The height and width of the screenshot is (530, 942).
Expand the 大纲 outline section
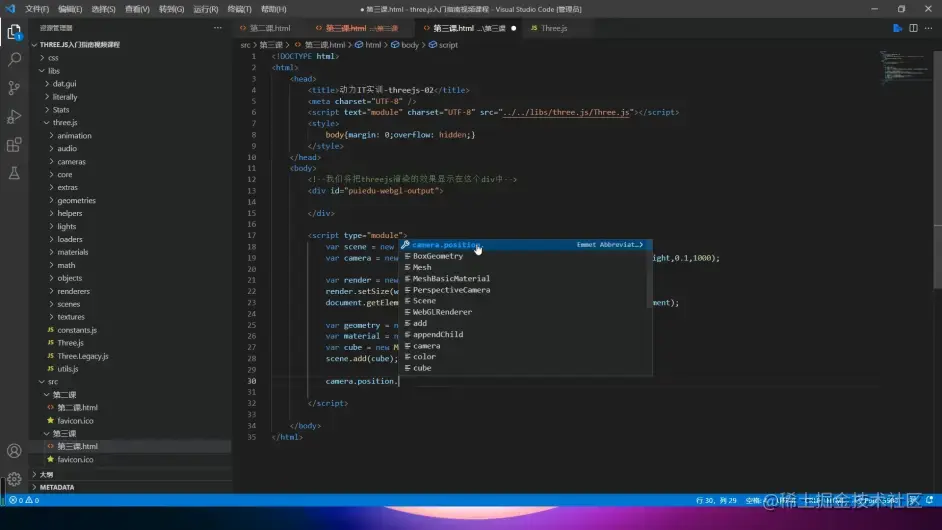pyautogui.click(x=46, y=474)
